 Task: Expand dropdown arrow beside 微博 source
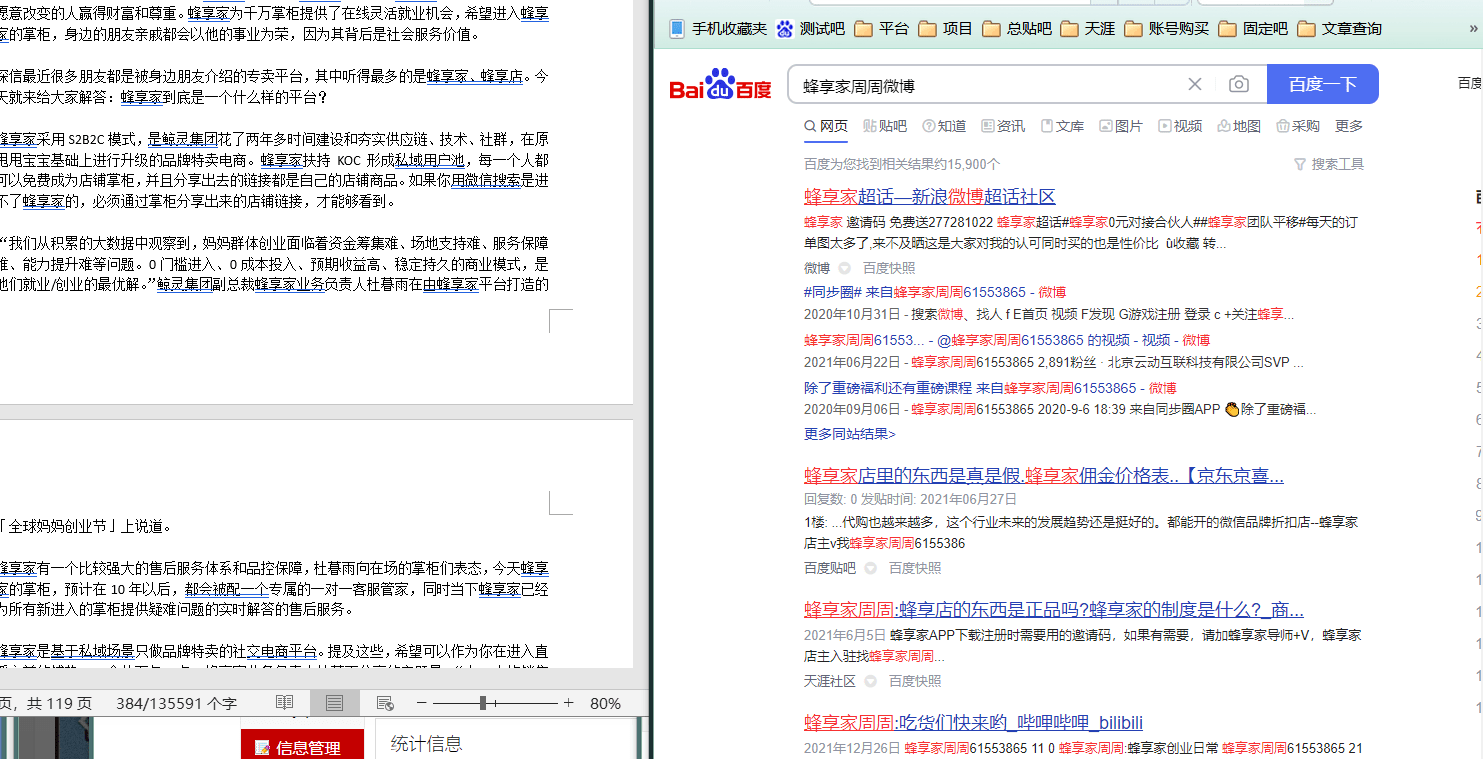[844, 268]
